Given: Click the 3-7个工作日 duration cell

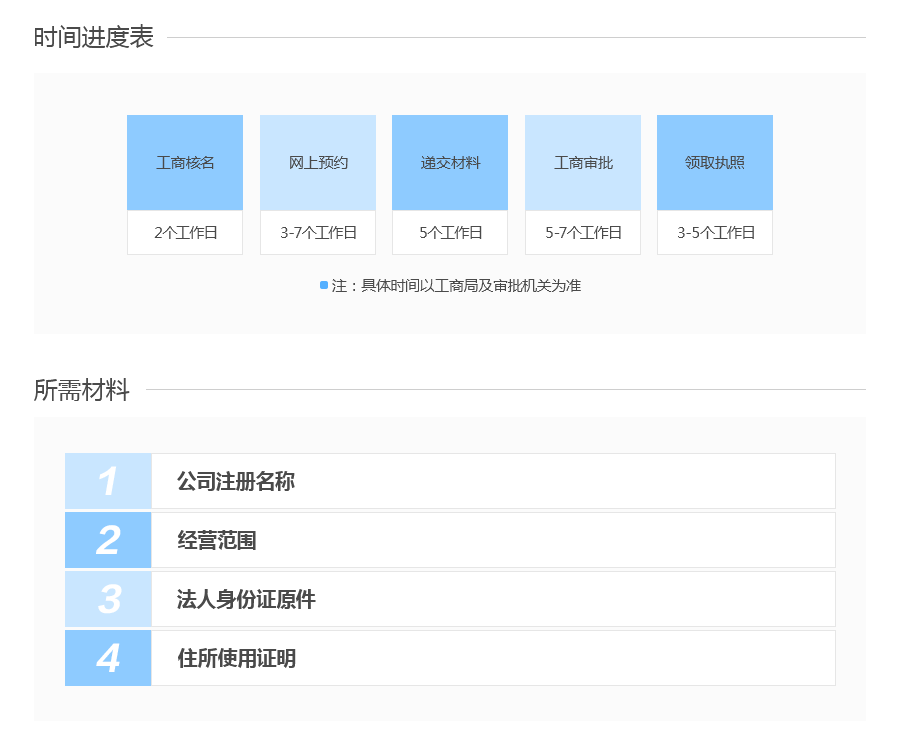Looking at the screenshot, I should (x=318, y=233).
